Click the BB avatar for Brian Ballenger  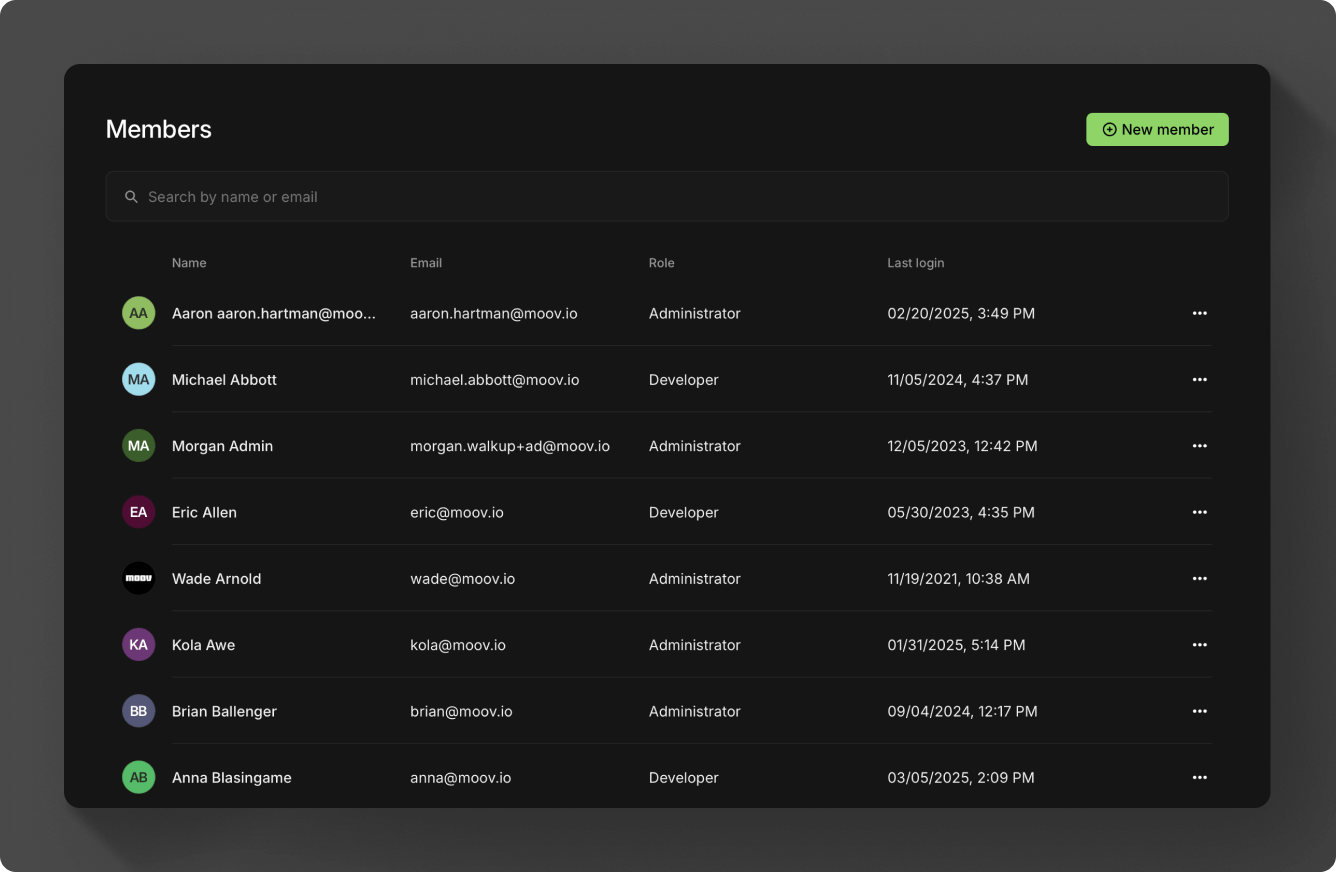tap(138, 711)
